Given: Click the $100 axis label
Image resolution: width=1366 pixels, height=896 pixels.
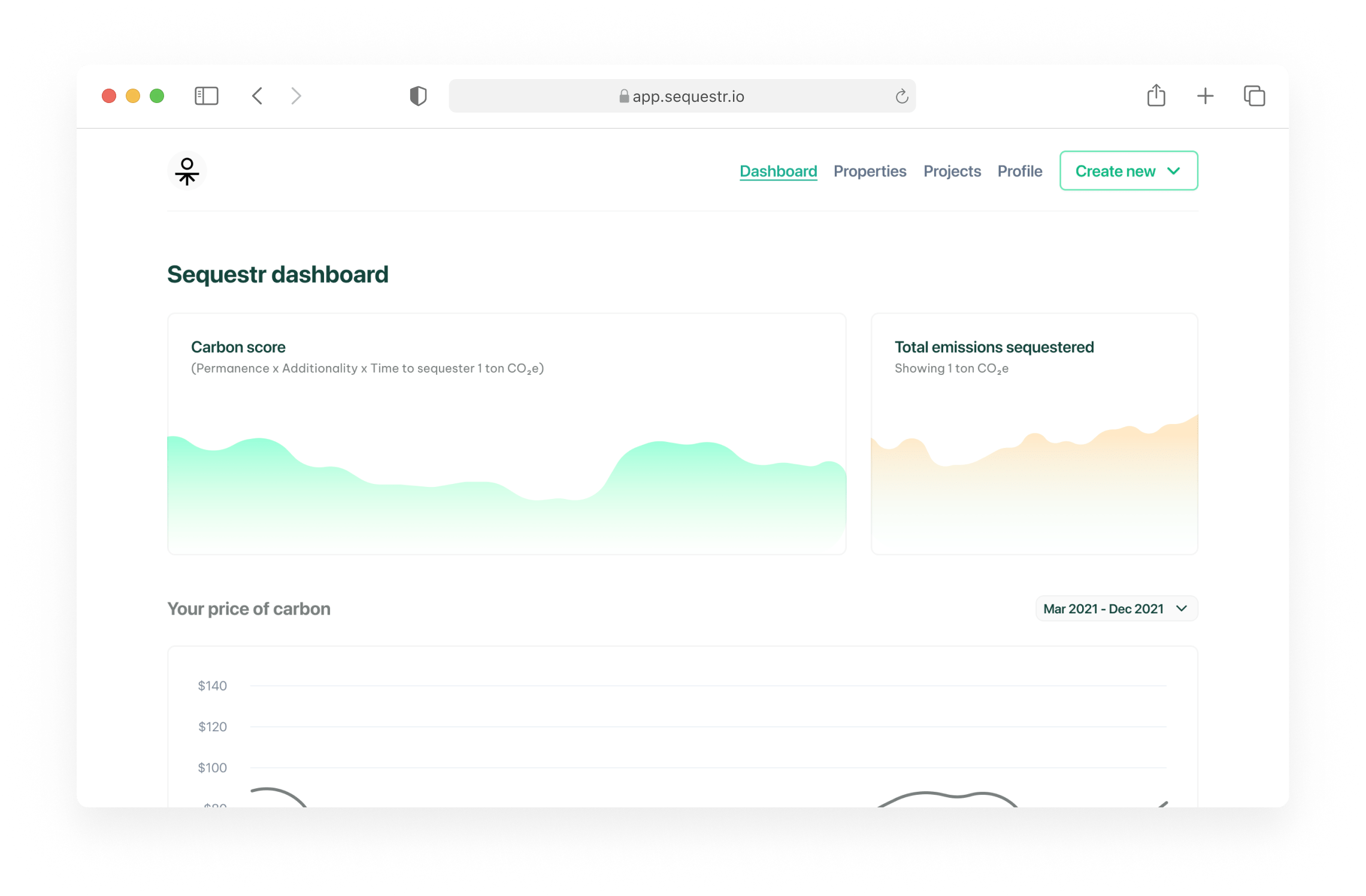Looking at the screenshot, I should (212, 768).
